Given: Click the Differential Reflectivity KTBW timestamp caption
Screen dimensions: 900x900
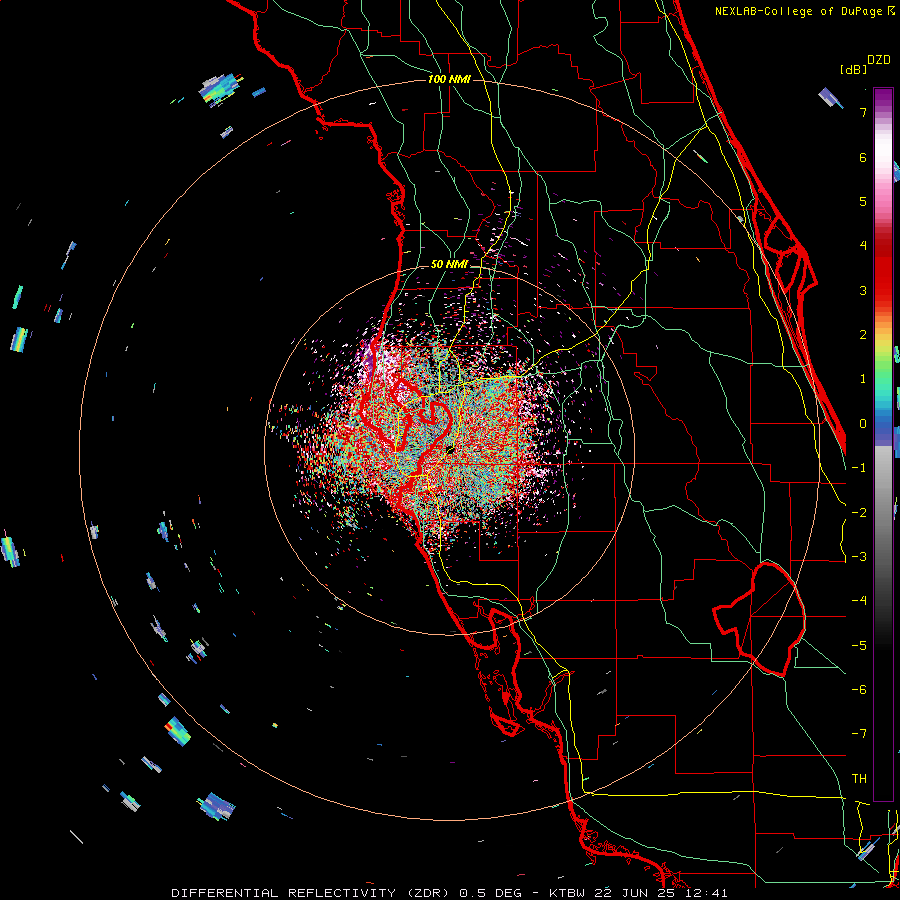Looking at the screenshot, I should 449,893.
